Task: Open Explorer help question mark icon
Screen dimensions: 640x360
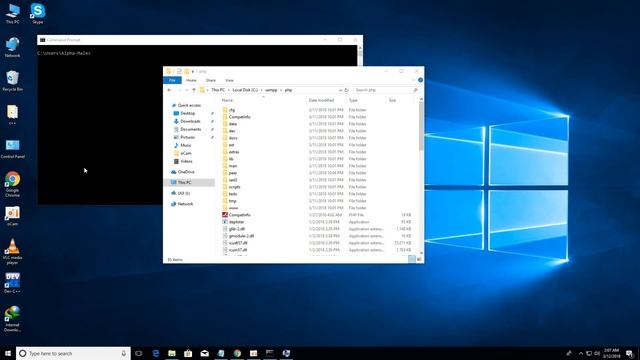Action: point(420,80)
